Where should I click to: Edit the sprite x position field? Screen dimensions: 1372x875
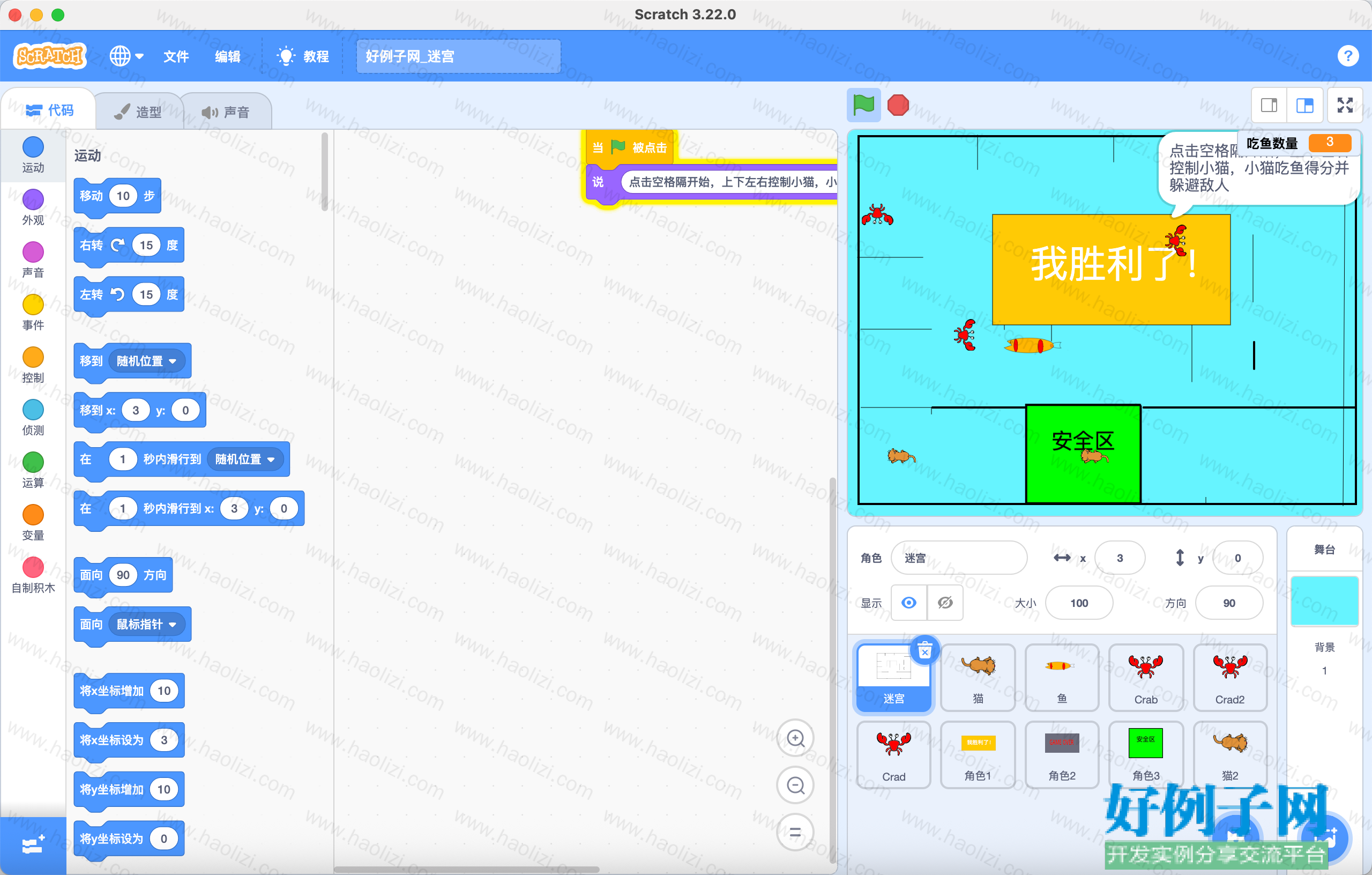(x=1120, y=558)
